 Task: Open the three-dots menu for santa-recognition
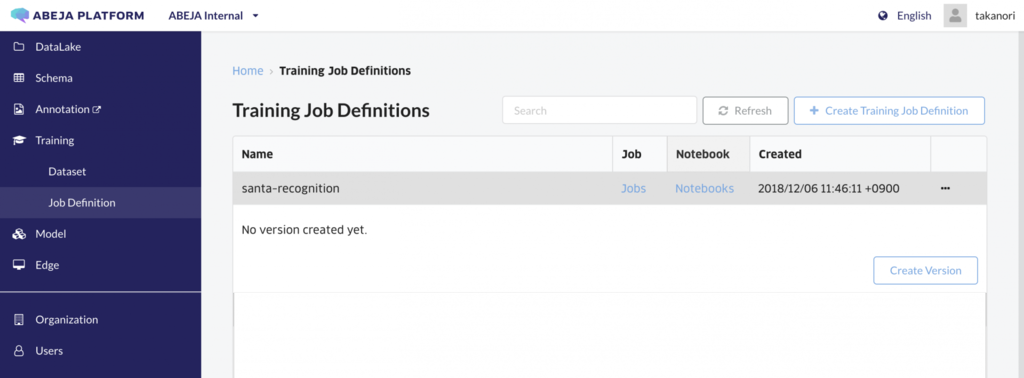(945, 189)
